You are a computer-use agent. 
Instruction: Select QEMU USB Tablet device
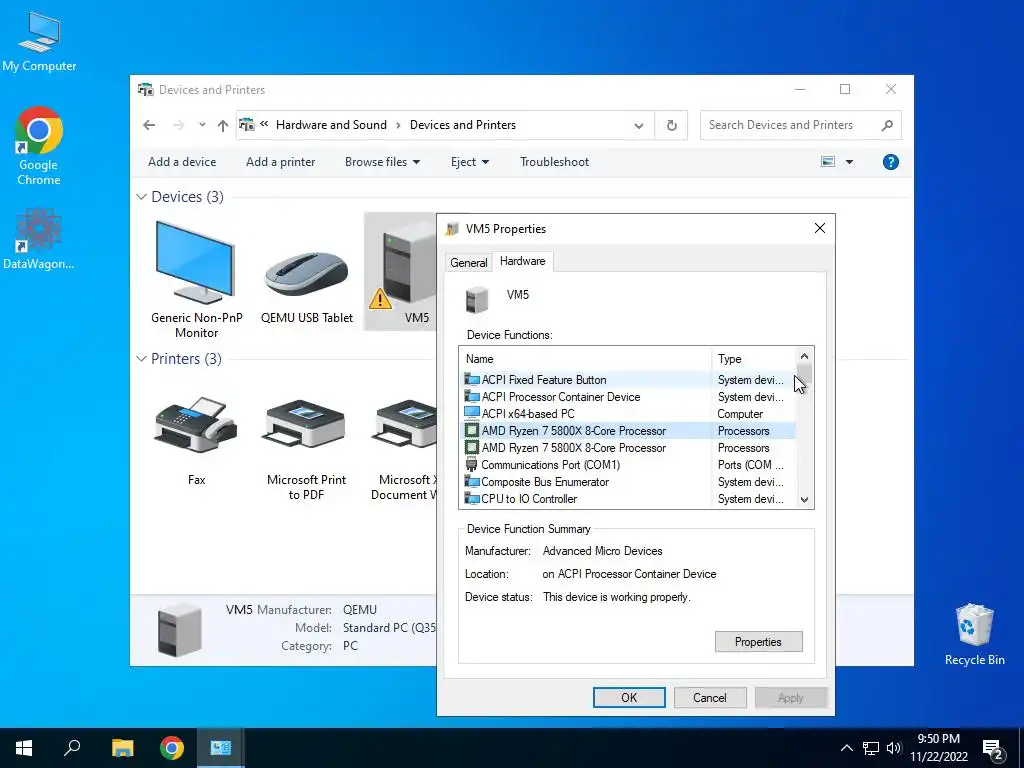click(306, 287)
